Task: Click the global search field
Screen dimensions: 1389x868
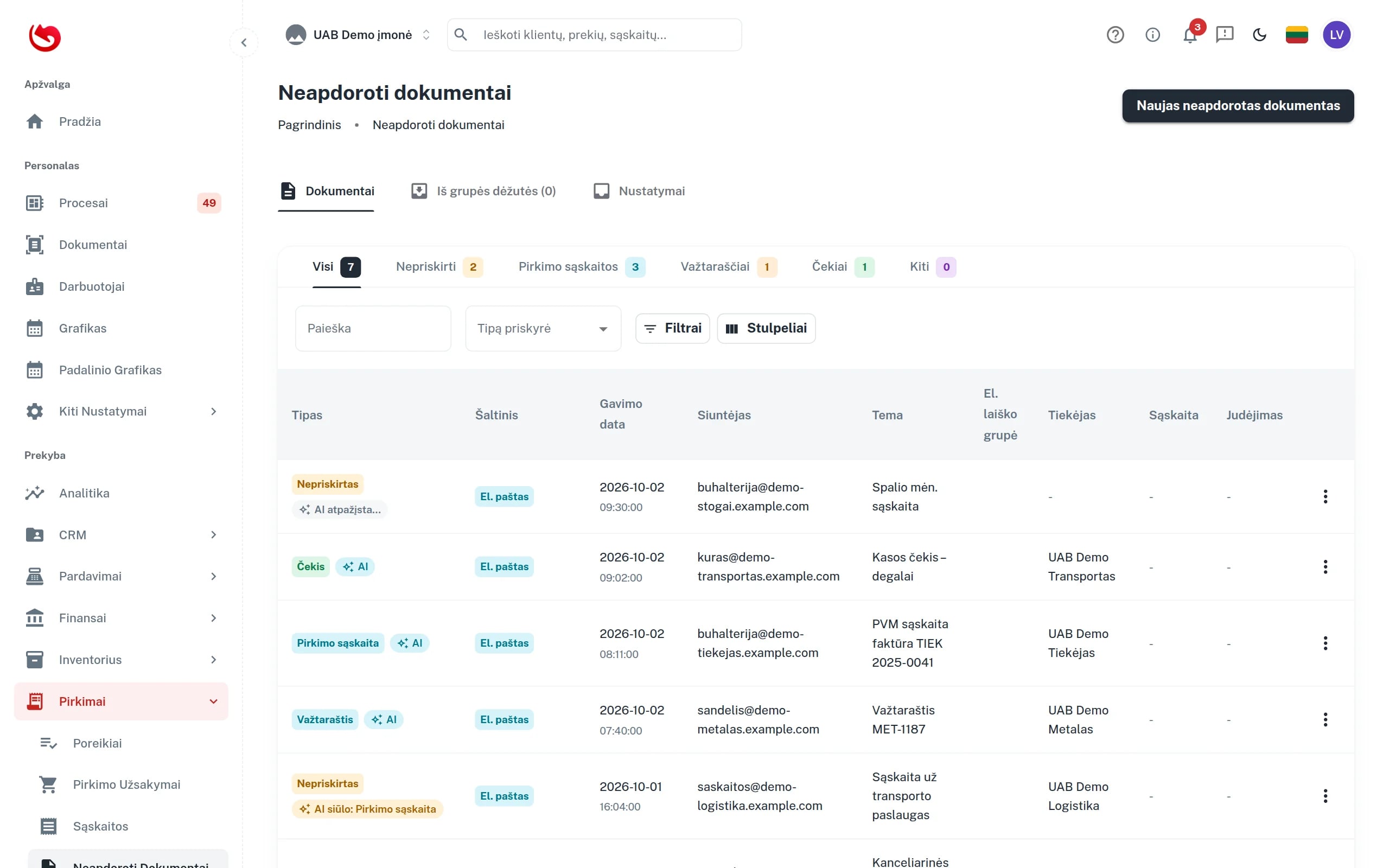Action: pos(594,35)
